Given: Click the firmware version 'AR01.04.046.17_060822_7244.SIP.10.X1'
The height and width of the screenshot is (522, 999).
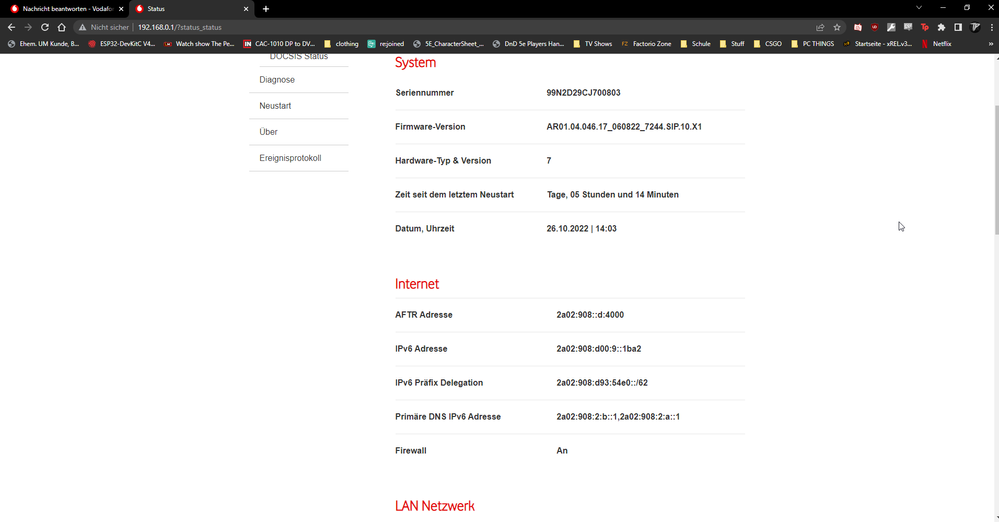Looking at the screenshot, I should (x=624, y=127).
